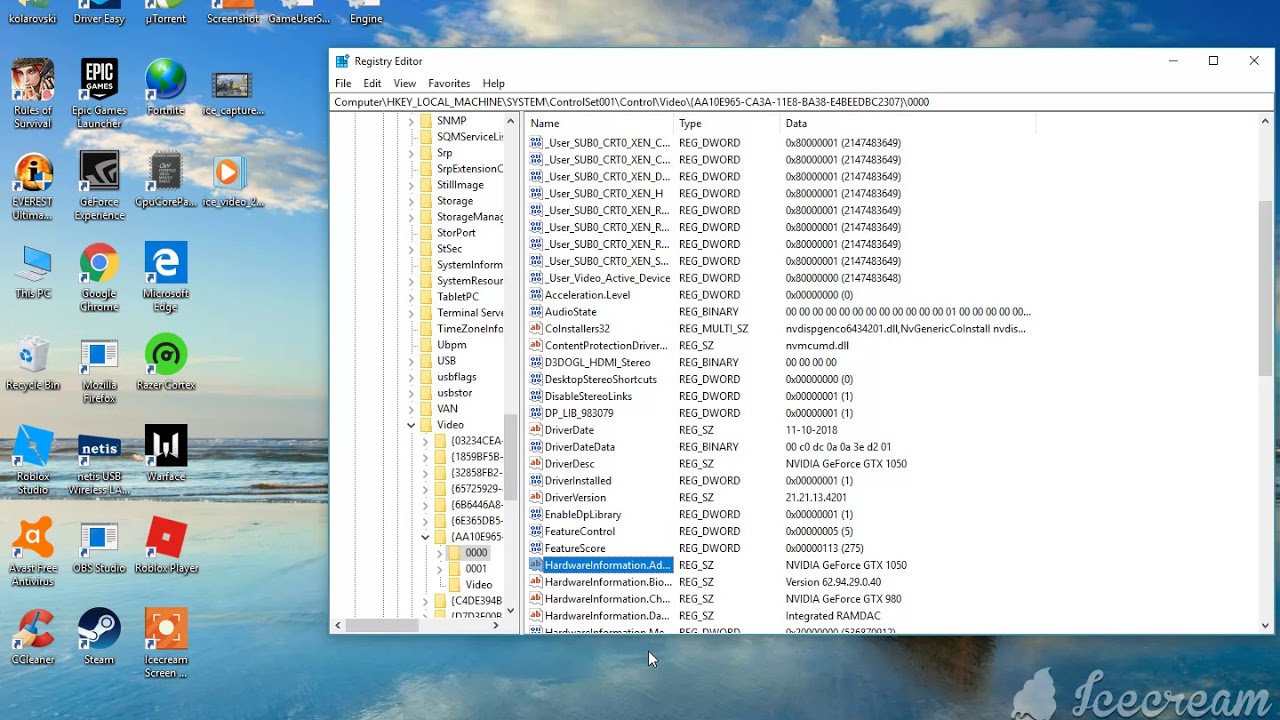1280x720 pixels.
Task: Open OBS Studio desktop shortcut
Action: point(99,546)
